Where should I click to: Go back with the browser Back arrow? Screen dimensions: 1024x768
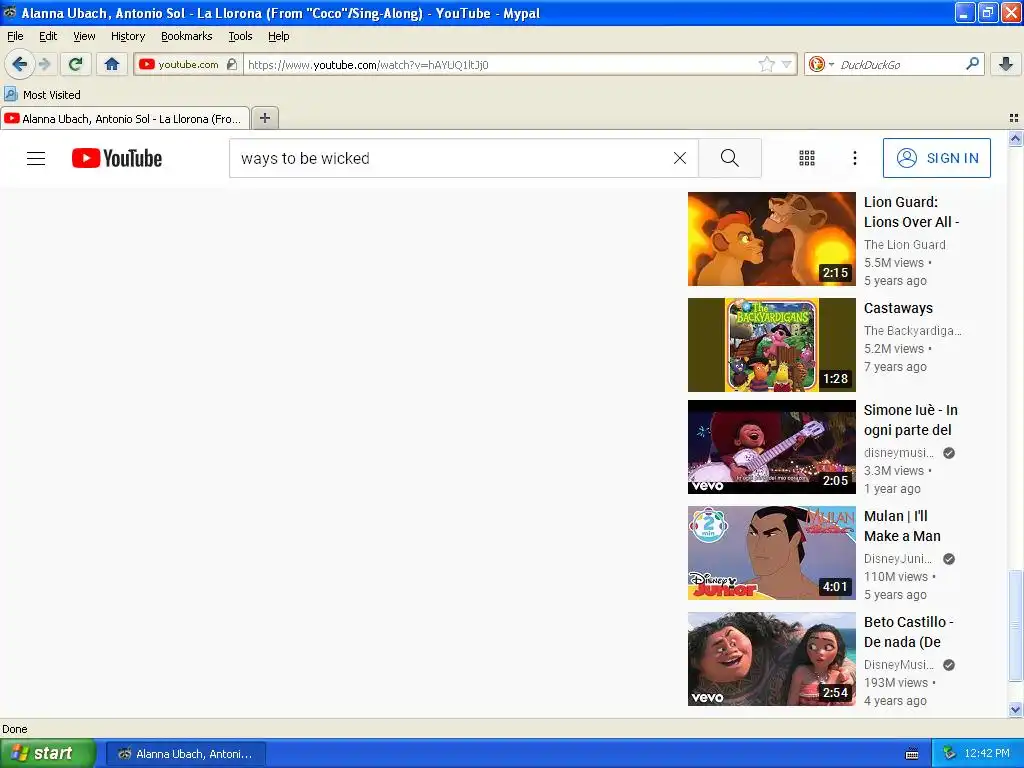[19, 64]
